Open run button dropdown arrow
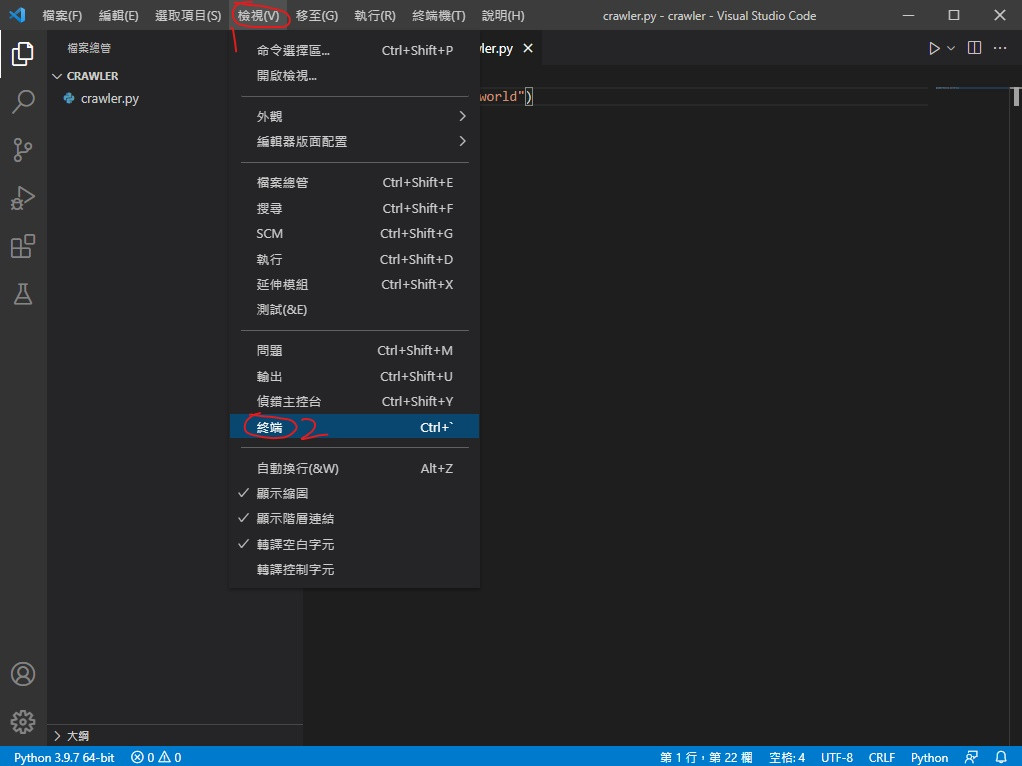 (x=951, y=48)
